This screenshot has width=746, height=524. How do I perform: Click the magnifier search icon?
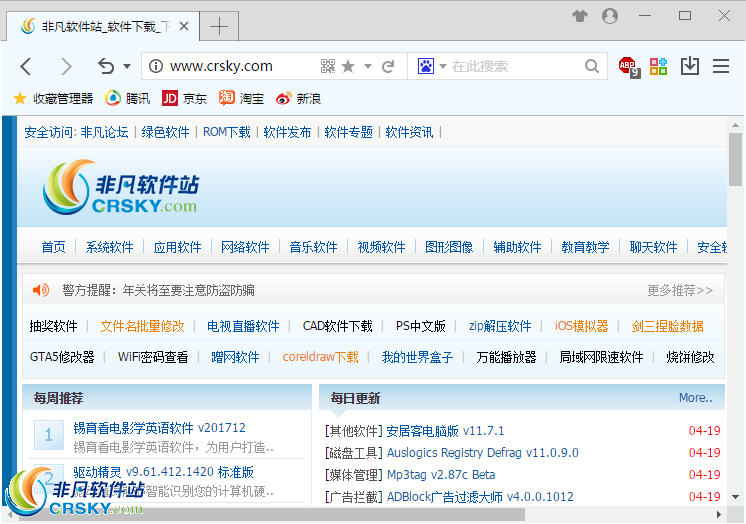pyautogui.click(x=592, y=66)
